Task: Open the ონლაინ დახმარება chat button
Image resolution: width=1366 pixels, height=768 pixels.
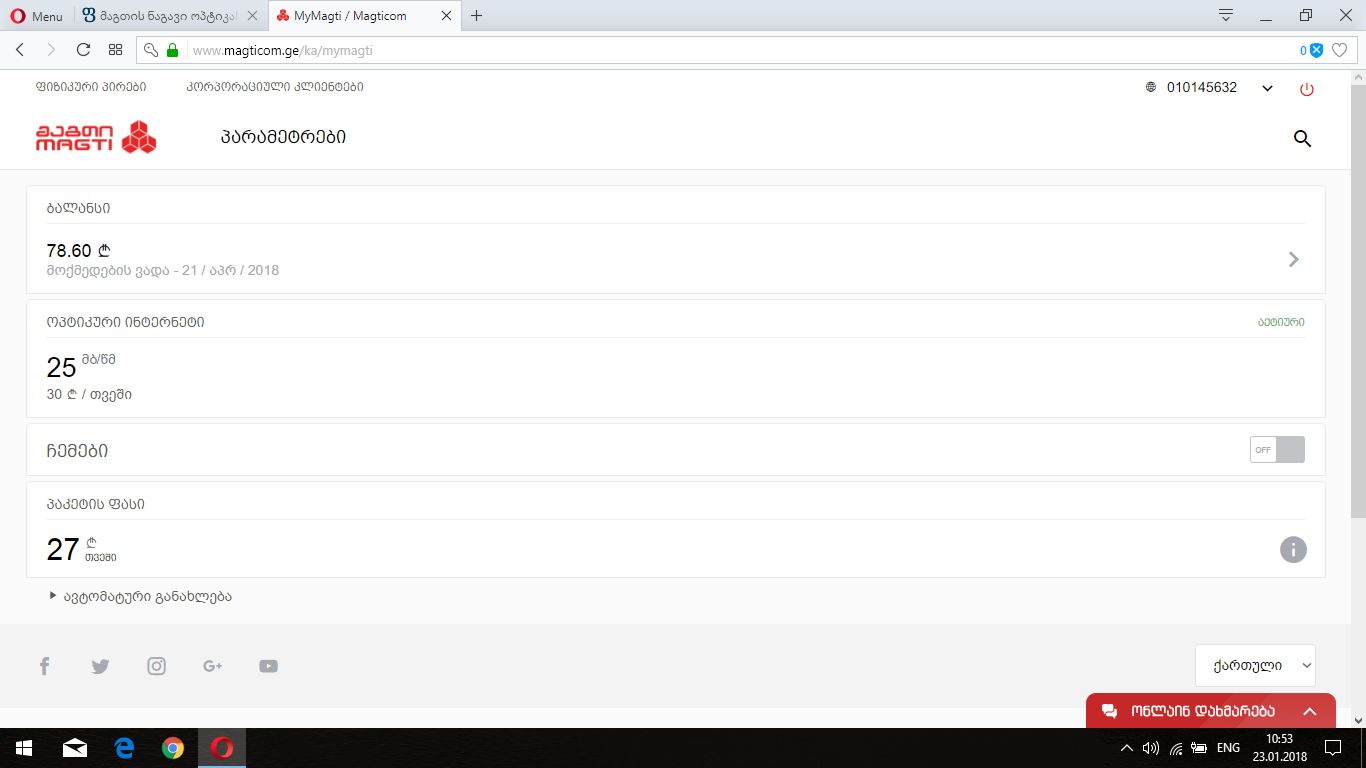Action: (1210, 711)
